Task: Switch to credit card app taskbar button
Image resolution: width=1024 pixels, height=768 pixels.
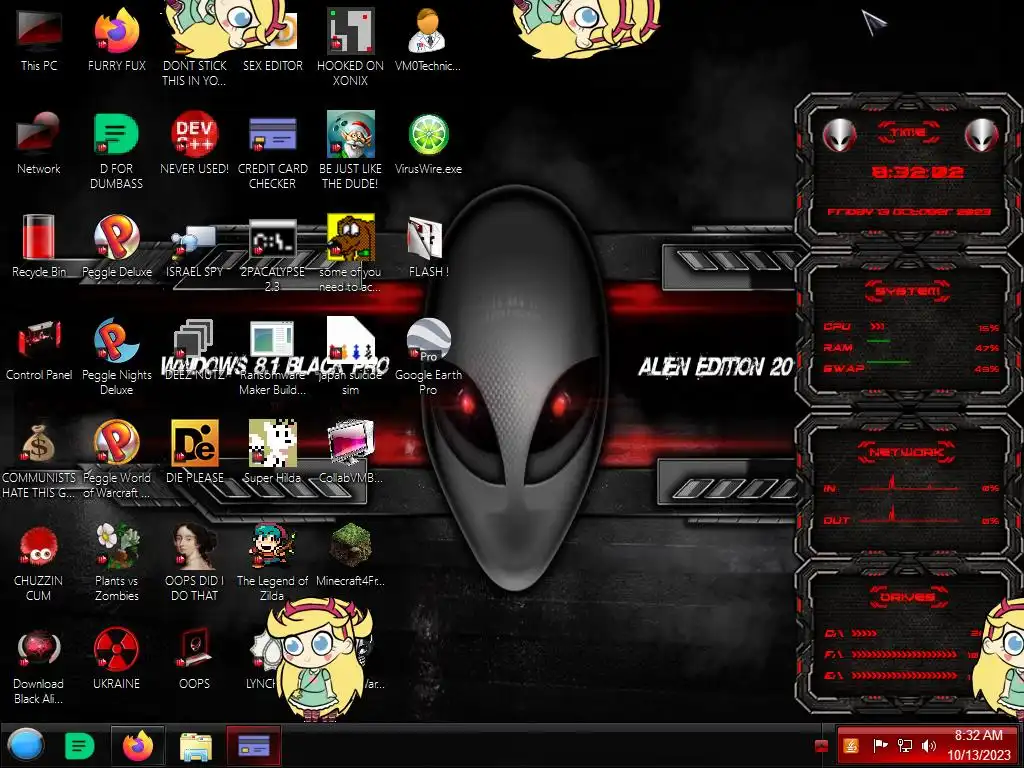Action: click(254, 746)
